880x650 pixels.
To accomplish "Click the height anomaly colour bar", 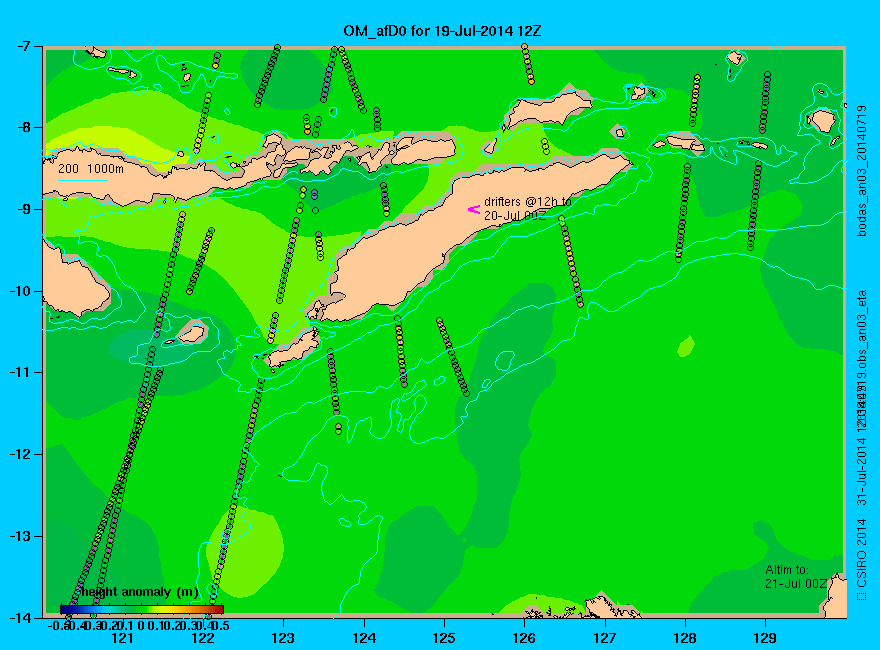I will 142,609.
